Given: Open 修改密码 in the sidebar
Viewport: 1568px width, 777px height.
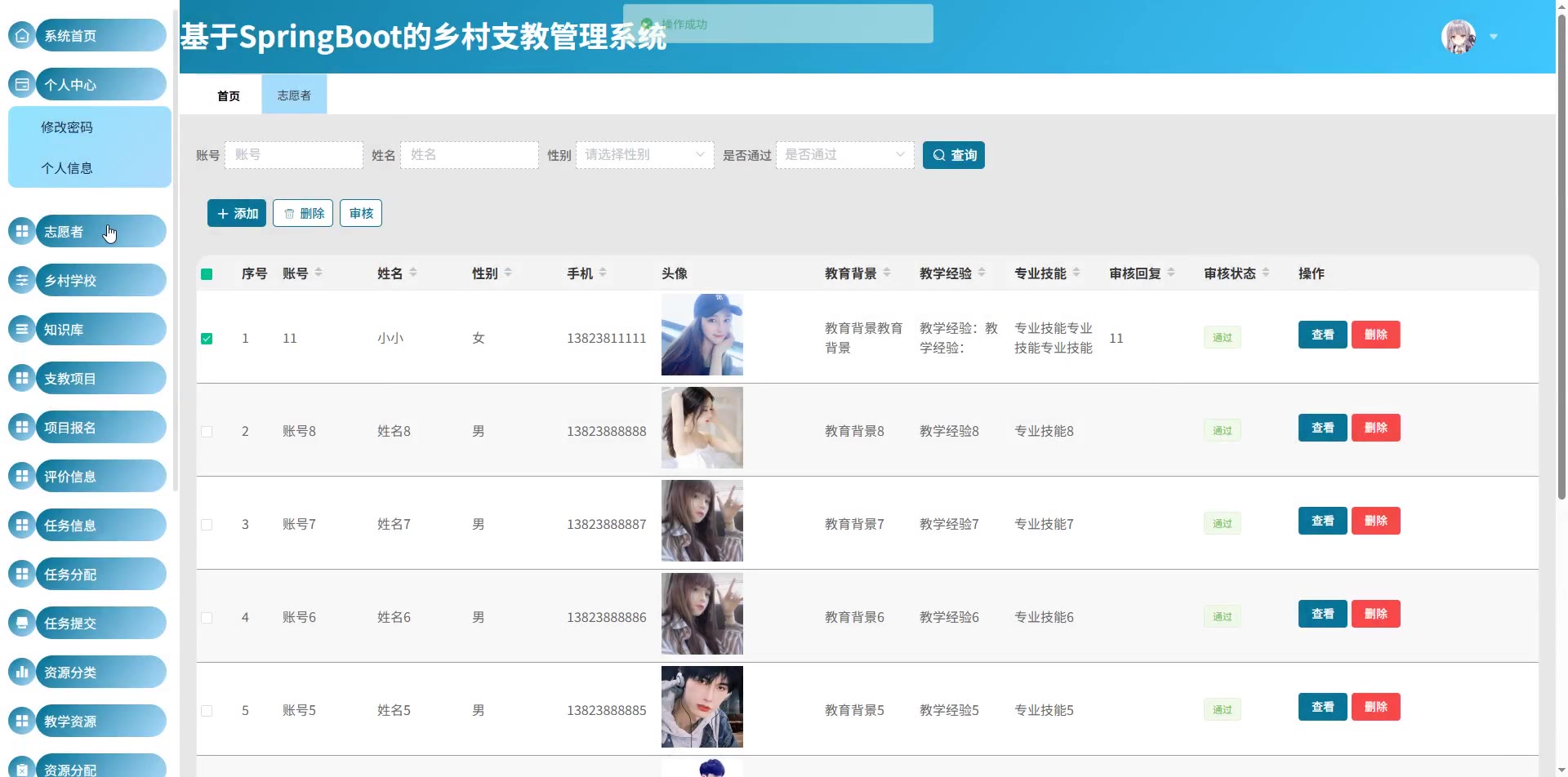Looking at the screenshot, I should [x=90, y=127].
